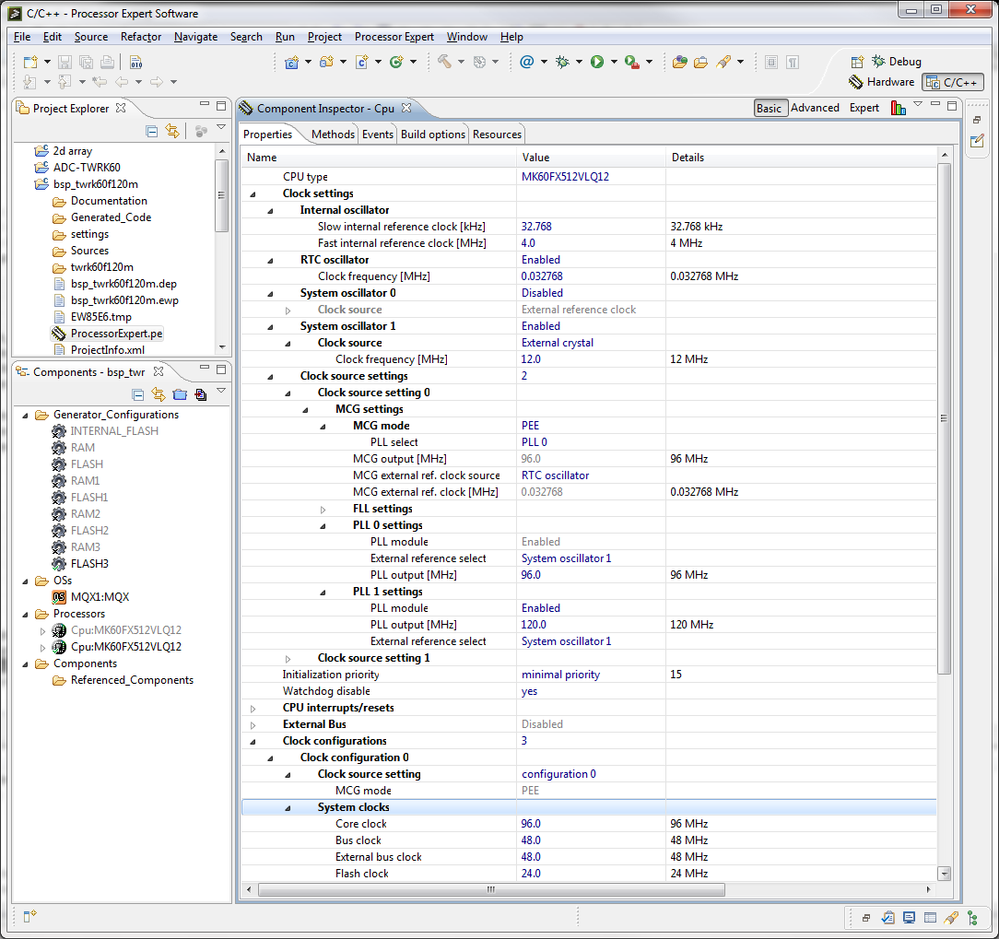Collapse the Clock settings group
This screenshot has height=939, width=999.
[253, 194]
